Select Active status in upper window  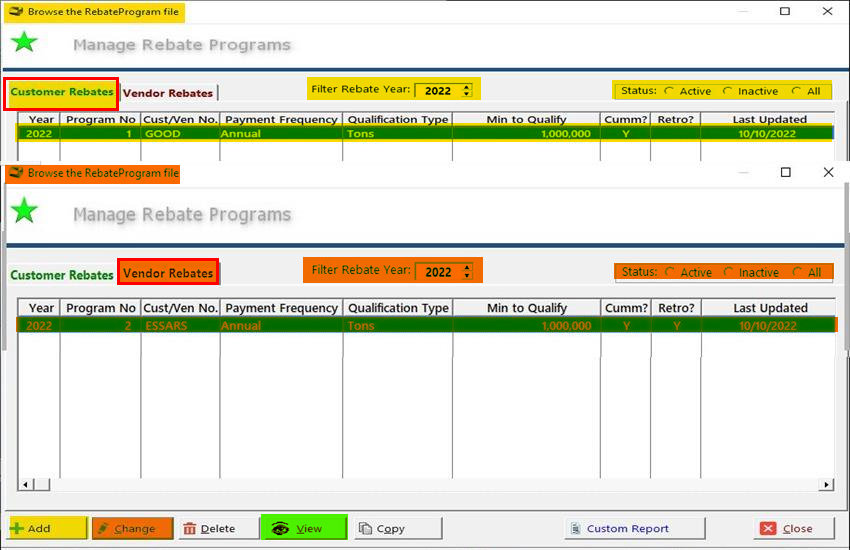[x=669, y=91]
